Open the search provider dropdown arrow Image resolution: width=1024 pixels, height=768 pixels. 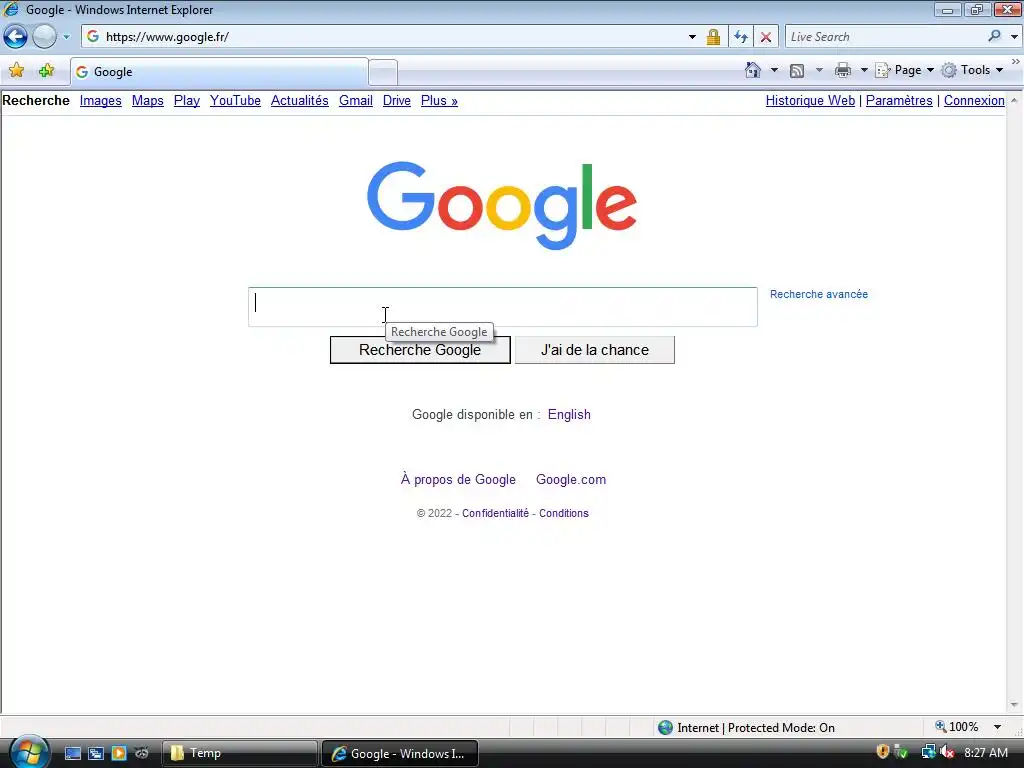[1014, 37]
